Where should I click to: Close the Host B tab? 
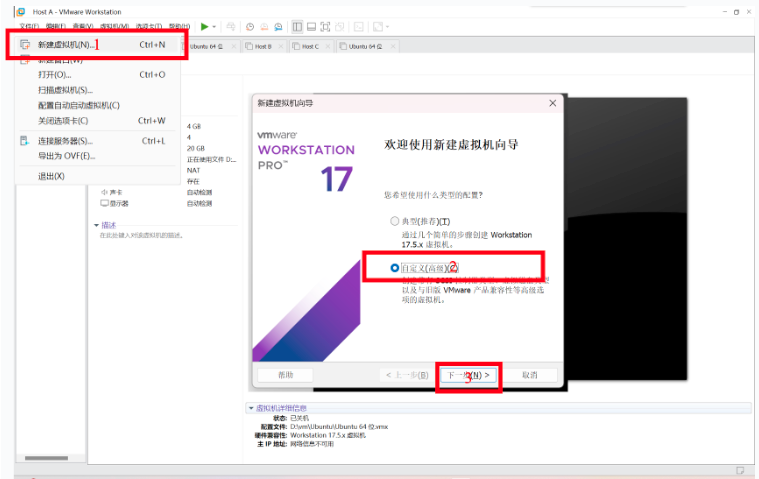[281, 46]
